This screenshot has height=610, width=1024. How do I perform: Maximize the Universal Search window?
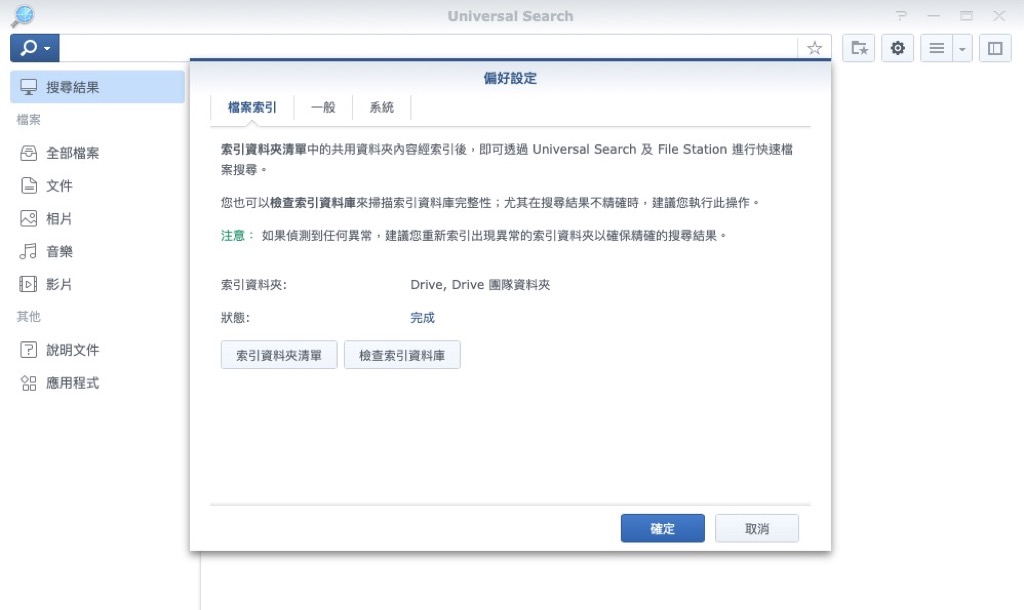[x=967, y=16]
